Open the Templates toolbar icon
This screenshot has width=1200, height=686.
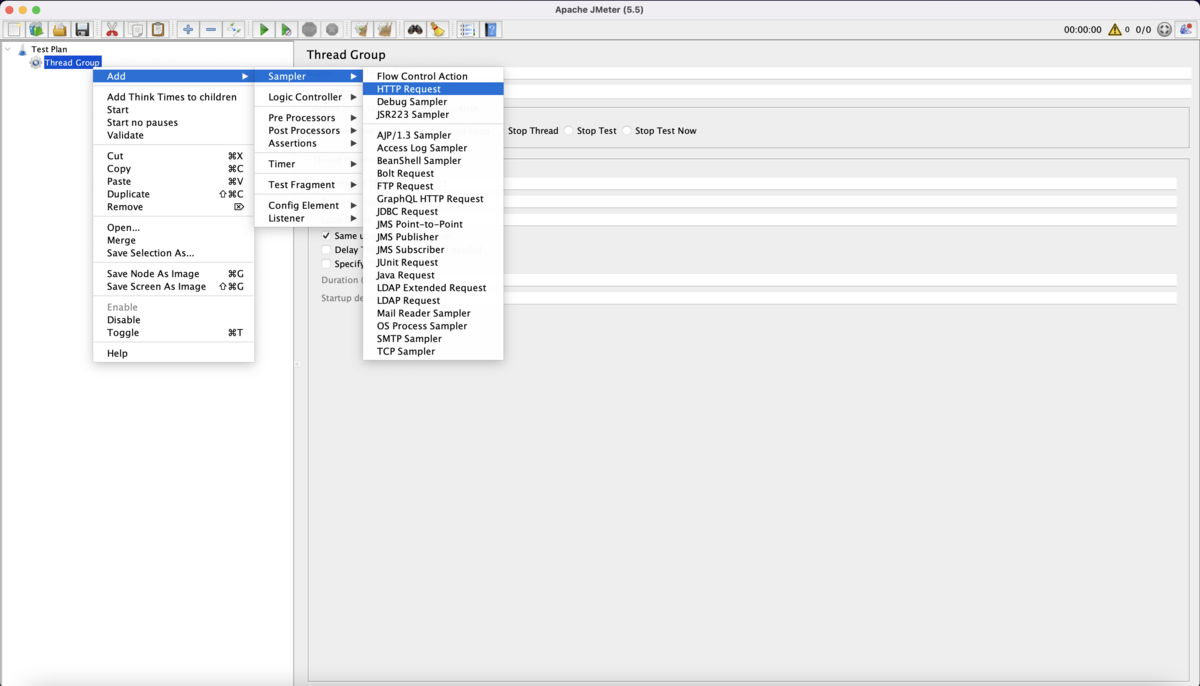pos(37,30)
